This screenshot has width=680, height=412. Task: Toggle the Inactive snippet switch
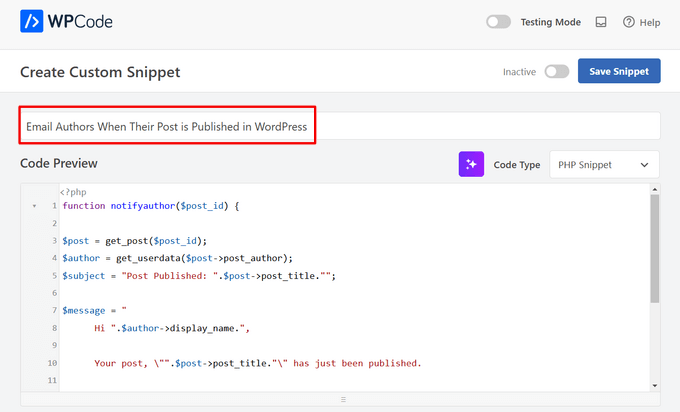(x=557, y=72)
